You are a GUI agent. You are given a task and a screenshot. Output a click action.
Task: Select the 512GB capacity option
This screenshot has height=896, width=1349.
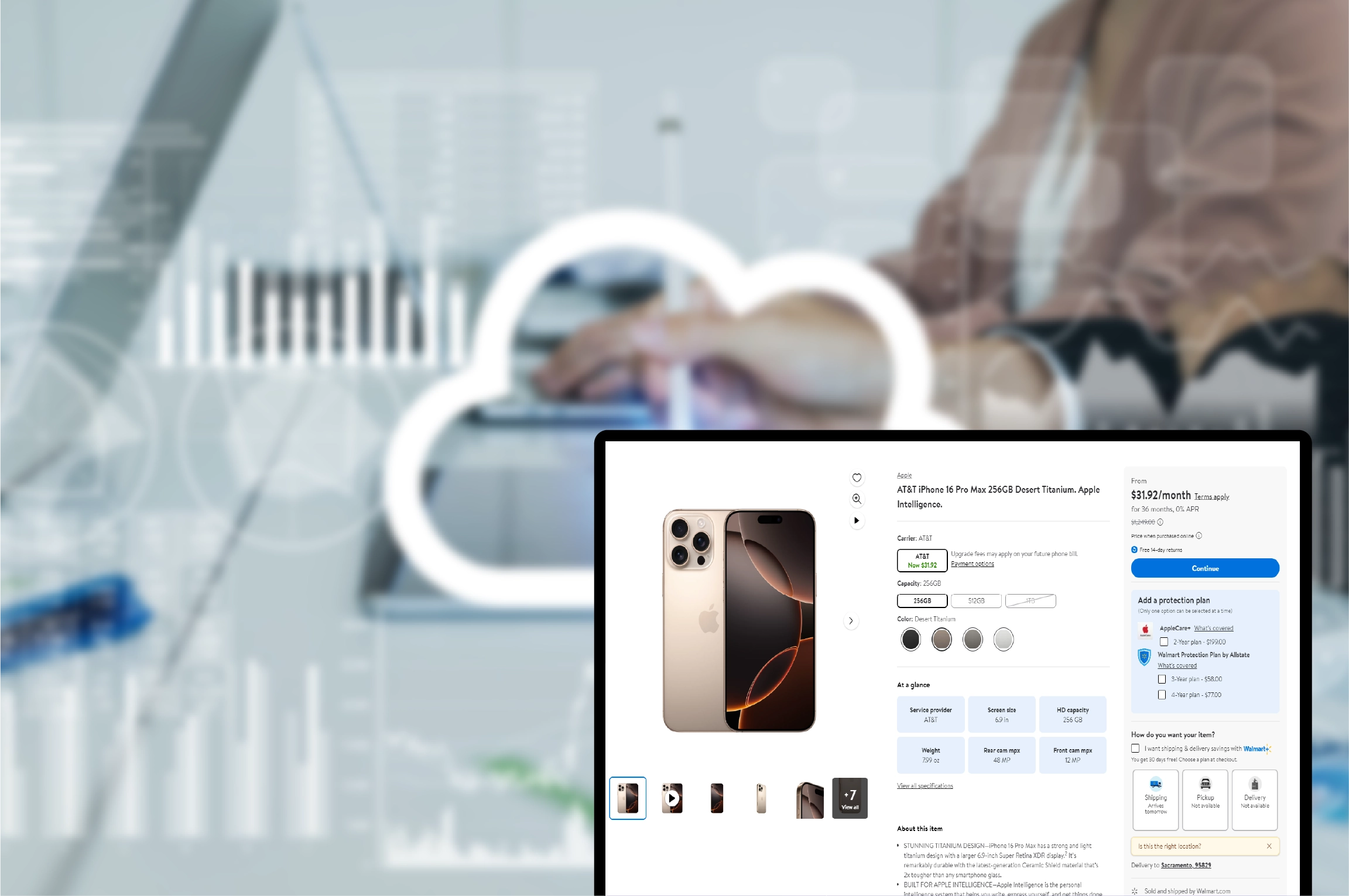976,600
